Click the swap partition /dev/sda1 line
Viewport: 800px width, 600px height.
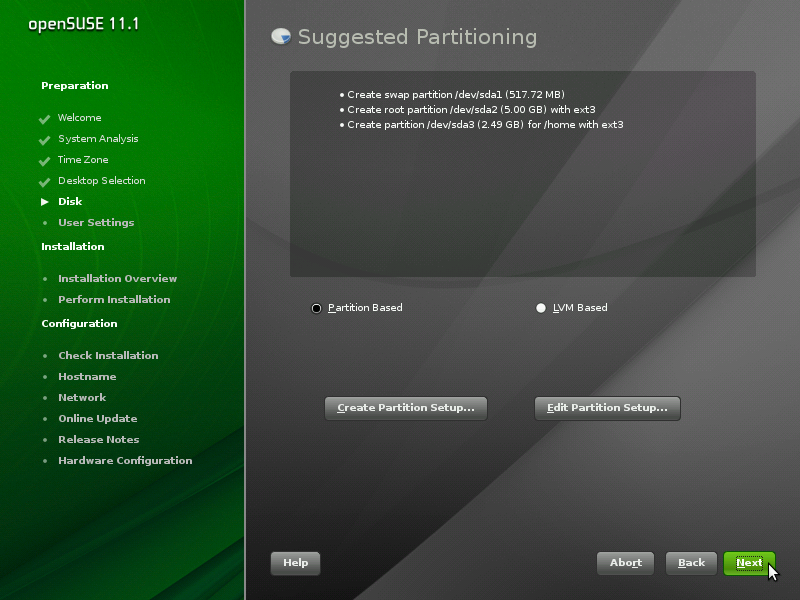(x=456, y=94)
